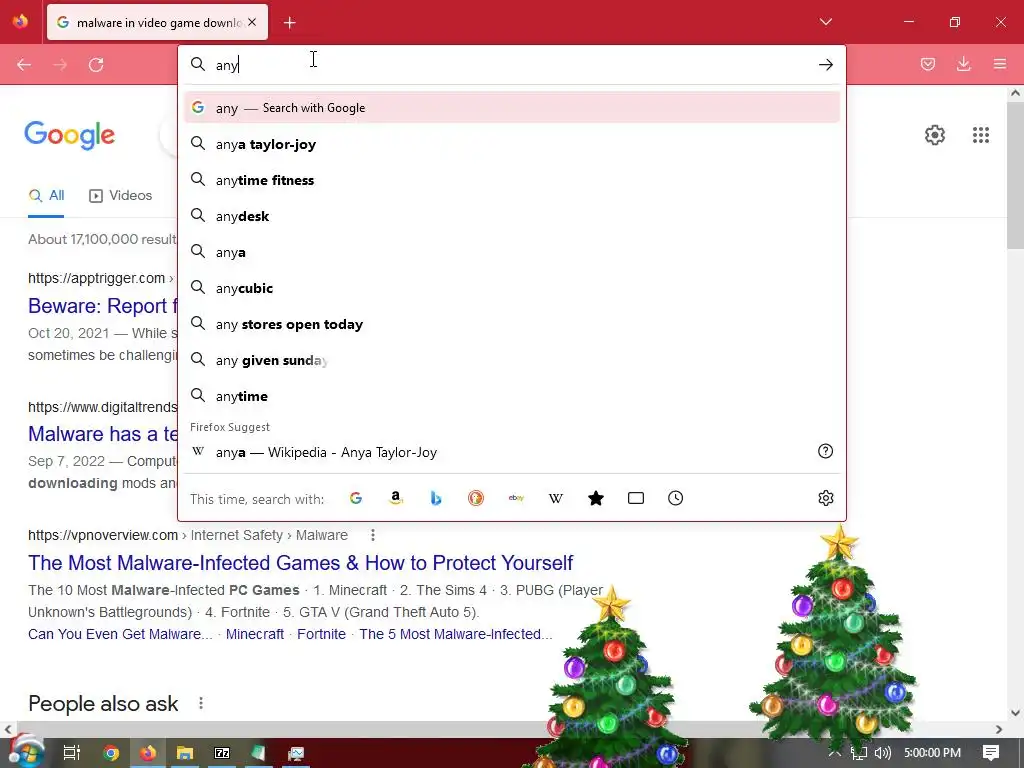Select 'any — Search with Google' suggestion
The height and width of the screenshot is (768, 1024).
512,108
